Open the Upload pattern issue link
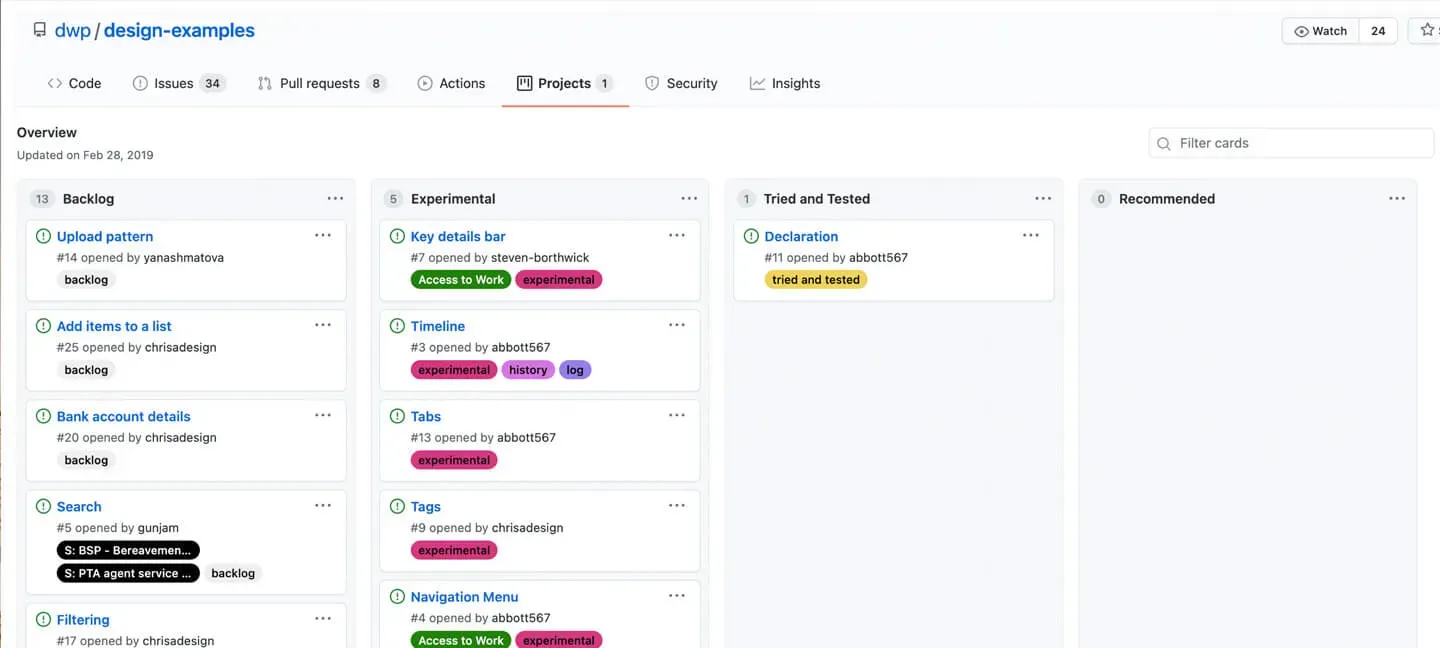This screenshot has width=1440, height=648. 105,236
